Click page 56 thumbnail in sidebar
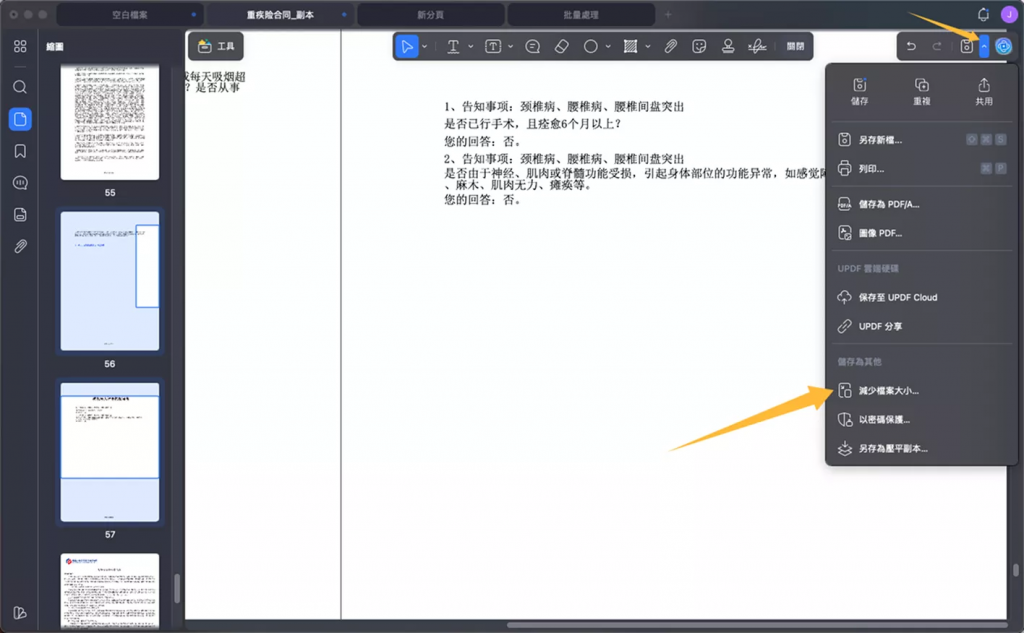1024x633 pixels. click(x=110, y=279)
